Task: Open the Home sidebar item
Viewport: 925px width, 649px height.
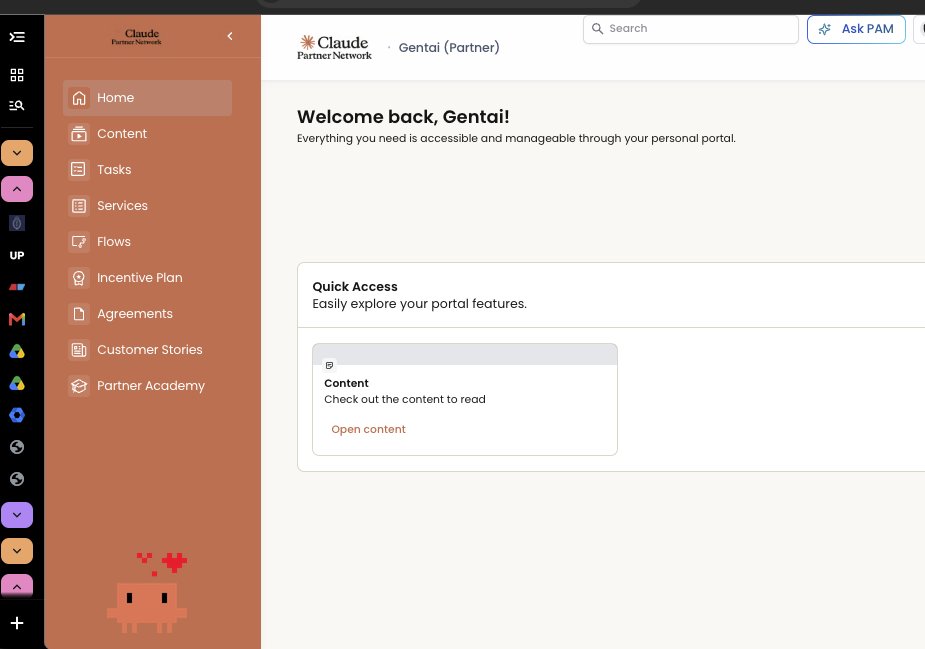Action: pyautogui.click(x=147, y=98)
